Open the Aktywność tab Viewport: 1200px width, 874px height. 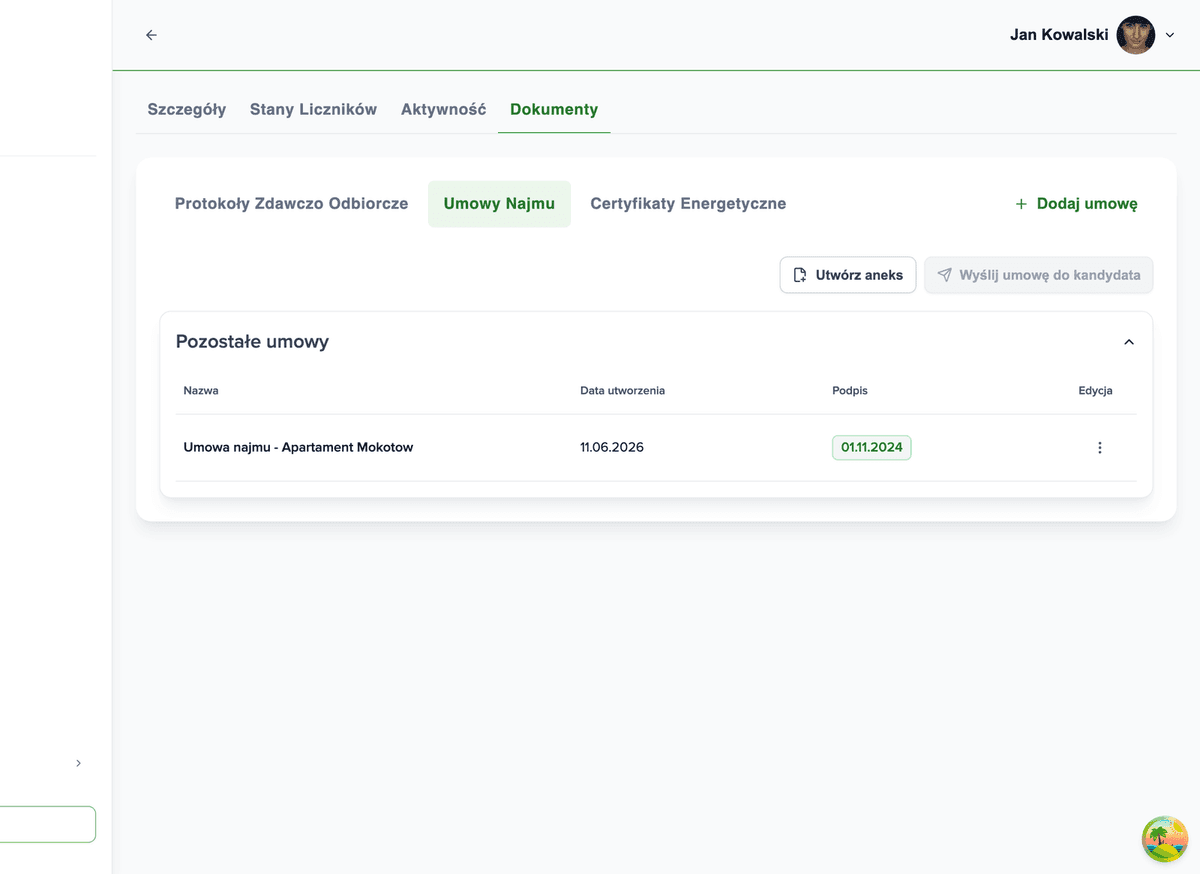tap(443, 110)
